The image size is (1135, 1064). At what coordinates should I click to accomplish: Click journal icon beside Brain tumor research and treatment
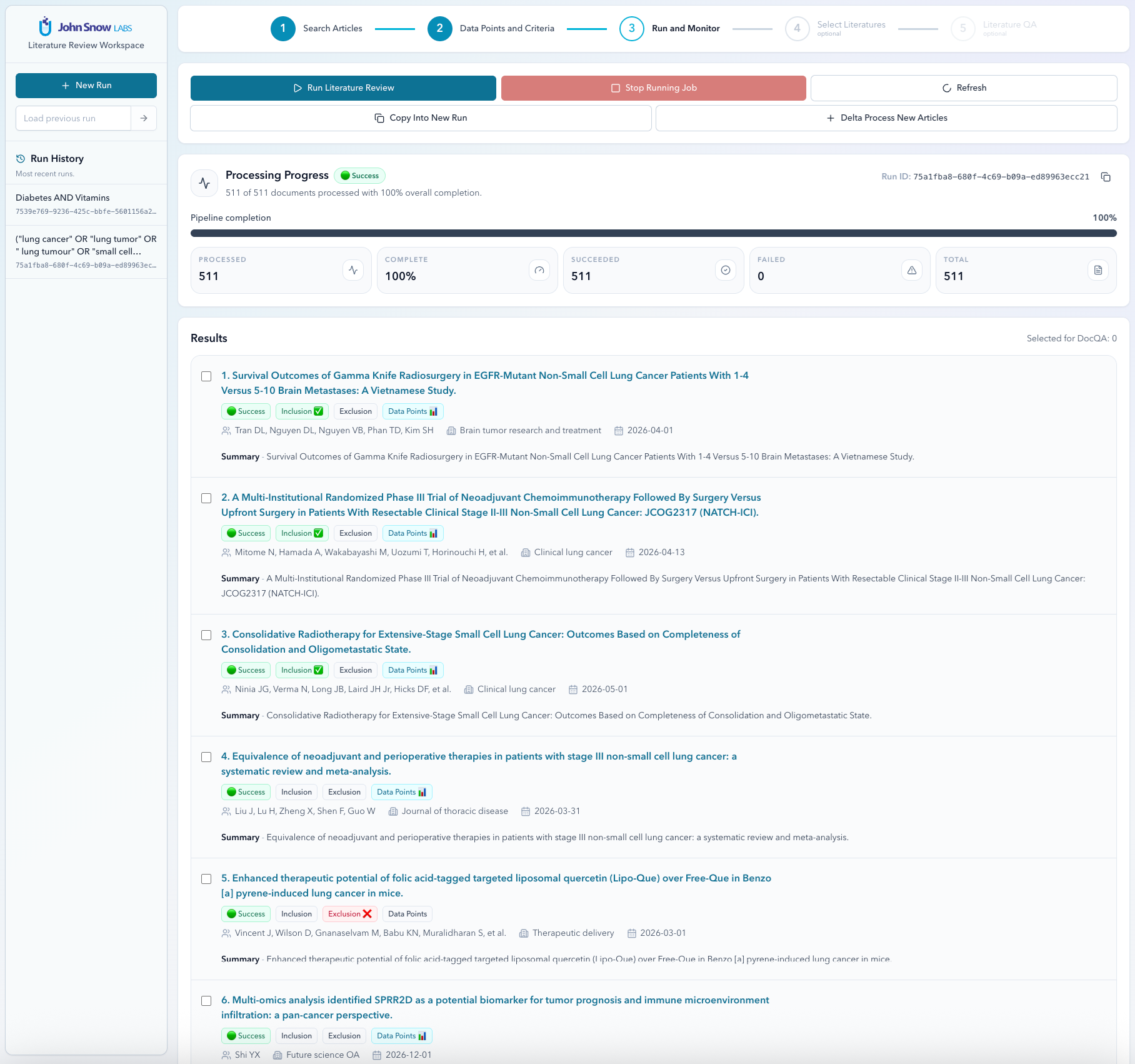point(451,431)
